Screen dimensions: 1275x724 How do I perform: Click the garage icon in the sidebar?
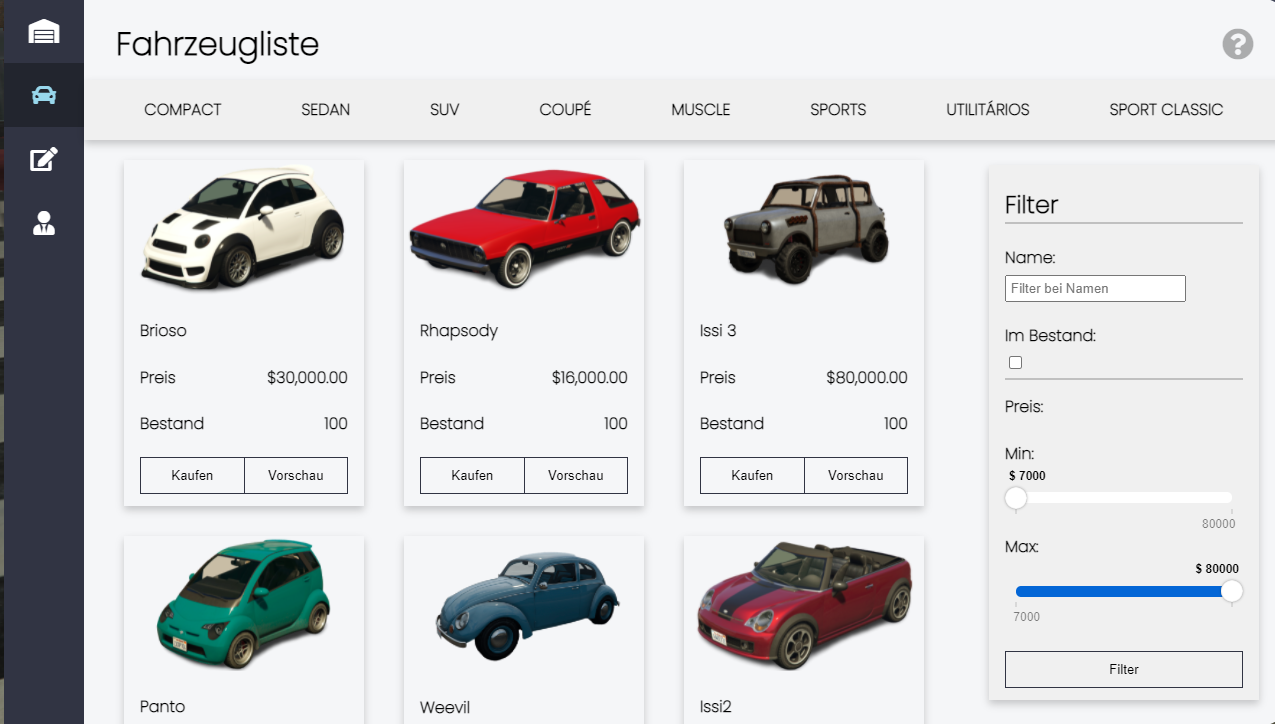click(44, 32)
